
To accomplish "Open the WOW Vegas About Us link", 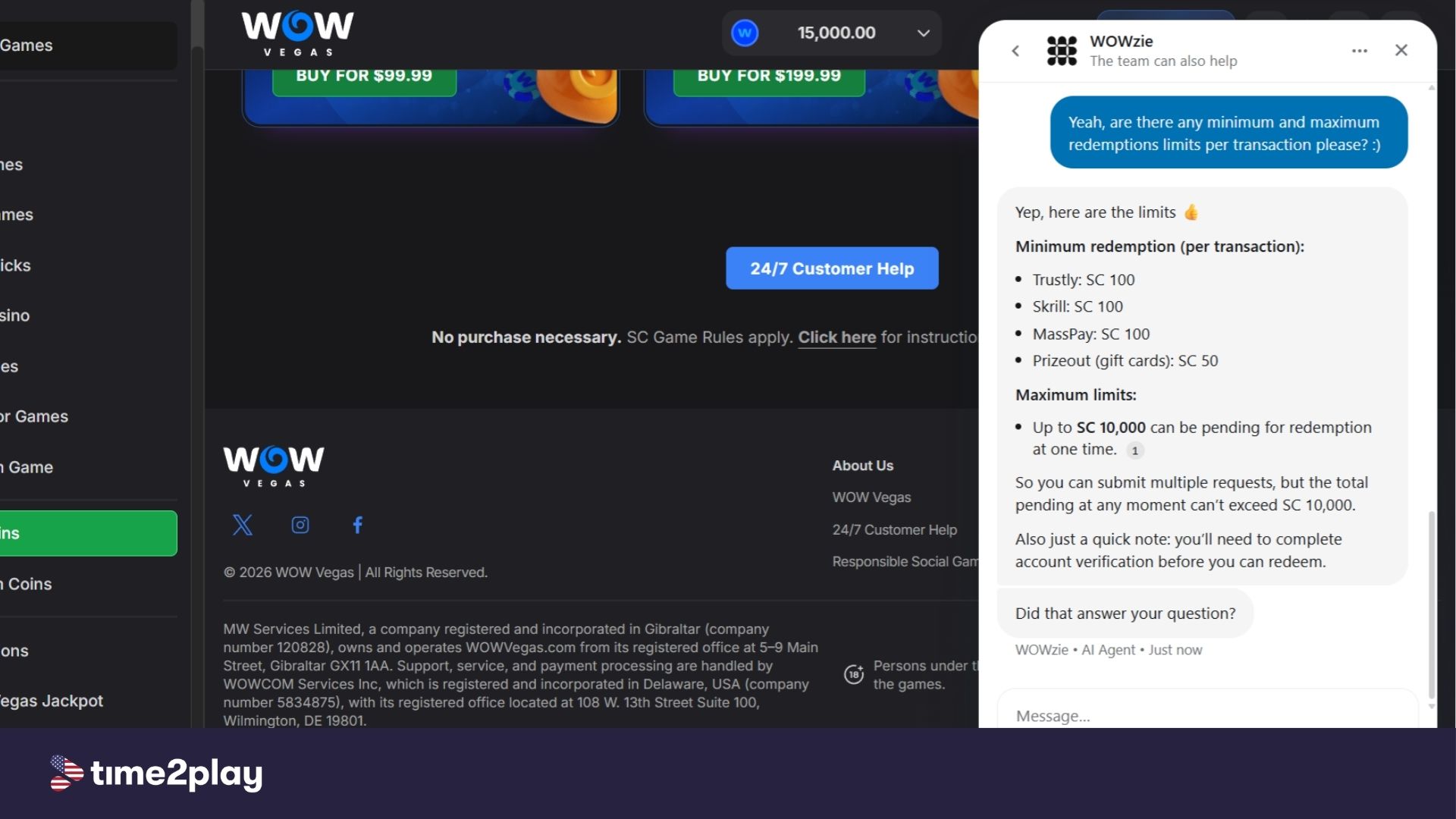I will point(871,497).
